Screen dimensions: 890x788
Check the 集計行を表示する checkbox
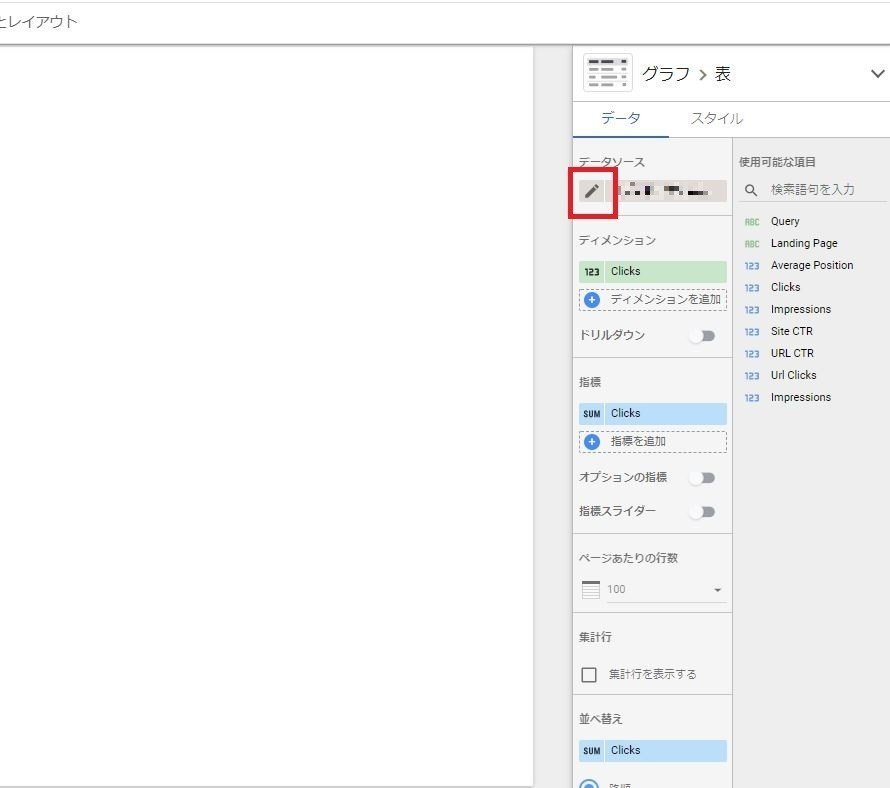click(589, 674)
